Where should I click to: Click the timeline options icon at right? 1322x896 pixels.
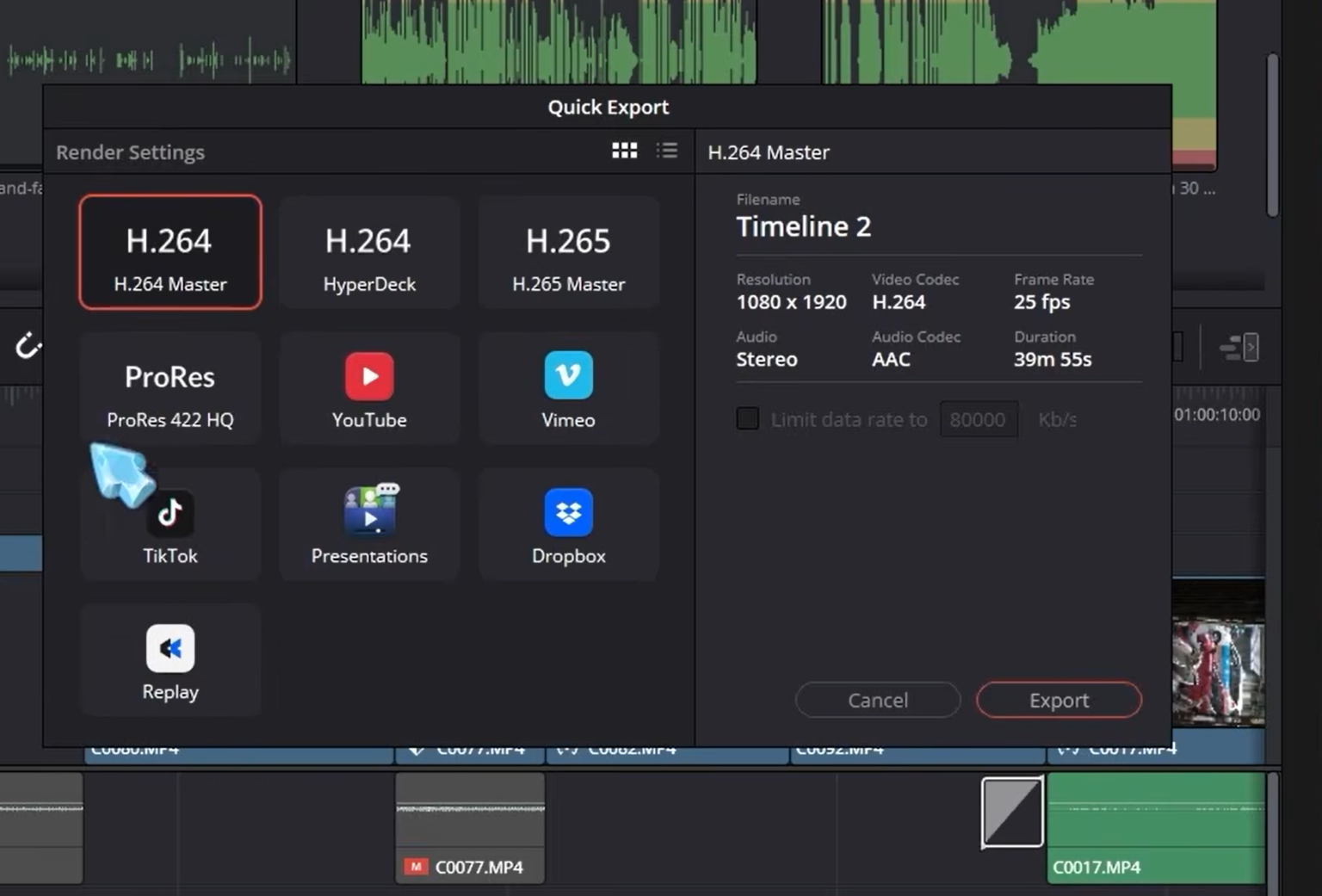coord(1239,348)
